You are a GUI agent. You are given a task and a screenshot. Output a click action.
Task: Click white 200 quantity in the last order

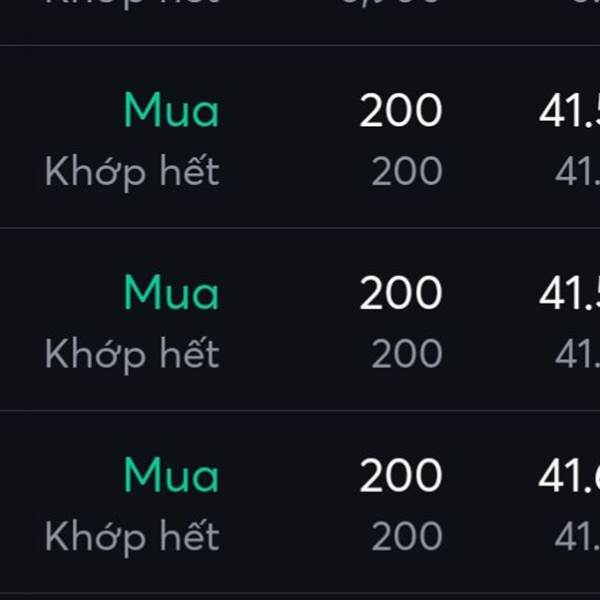(x=401, y=475)
